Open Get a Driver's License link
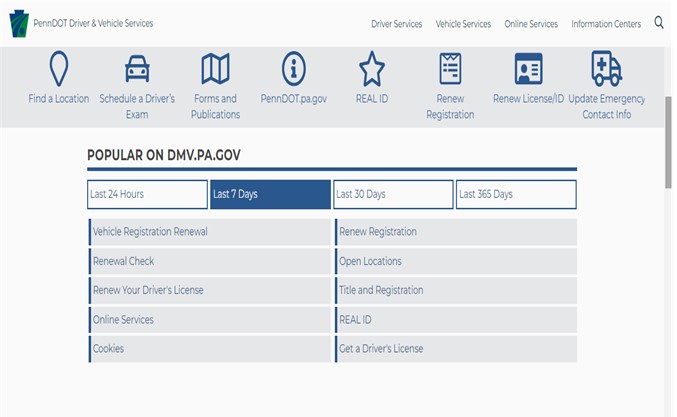The image size is (677, 417). [x=456, y=349]
